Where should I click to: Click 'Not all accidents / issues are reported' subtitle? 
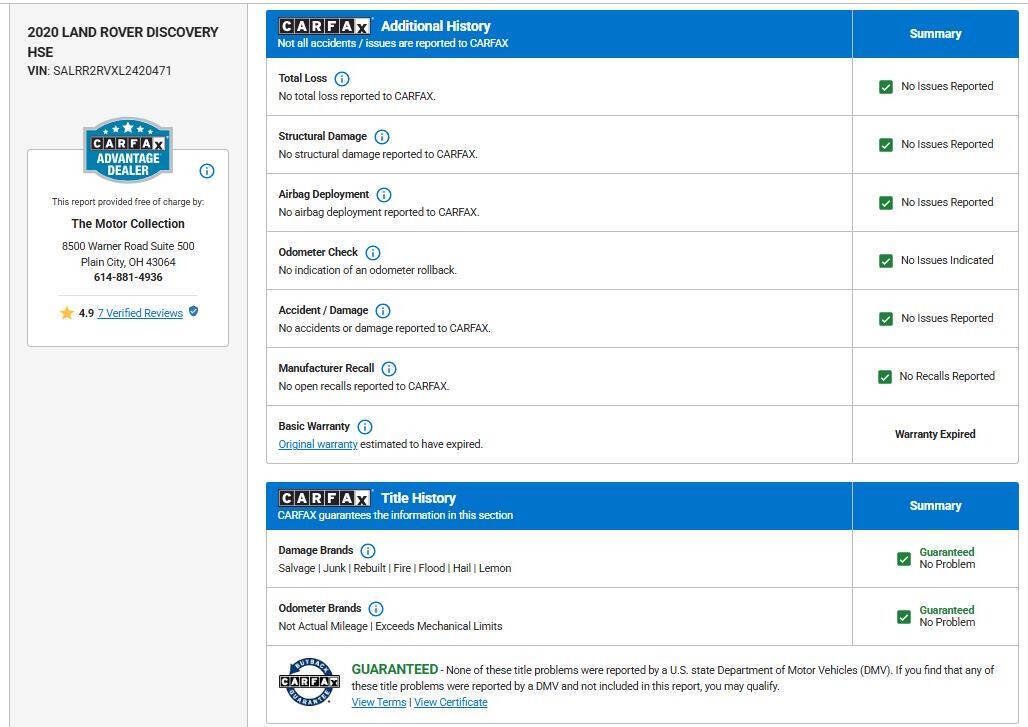coord(393,43)
